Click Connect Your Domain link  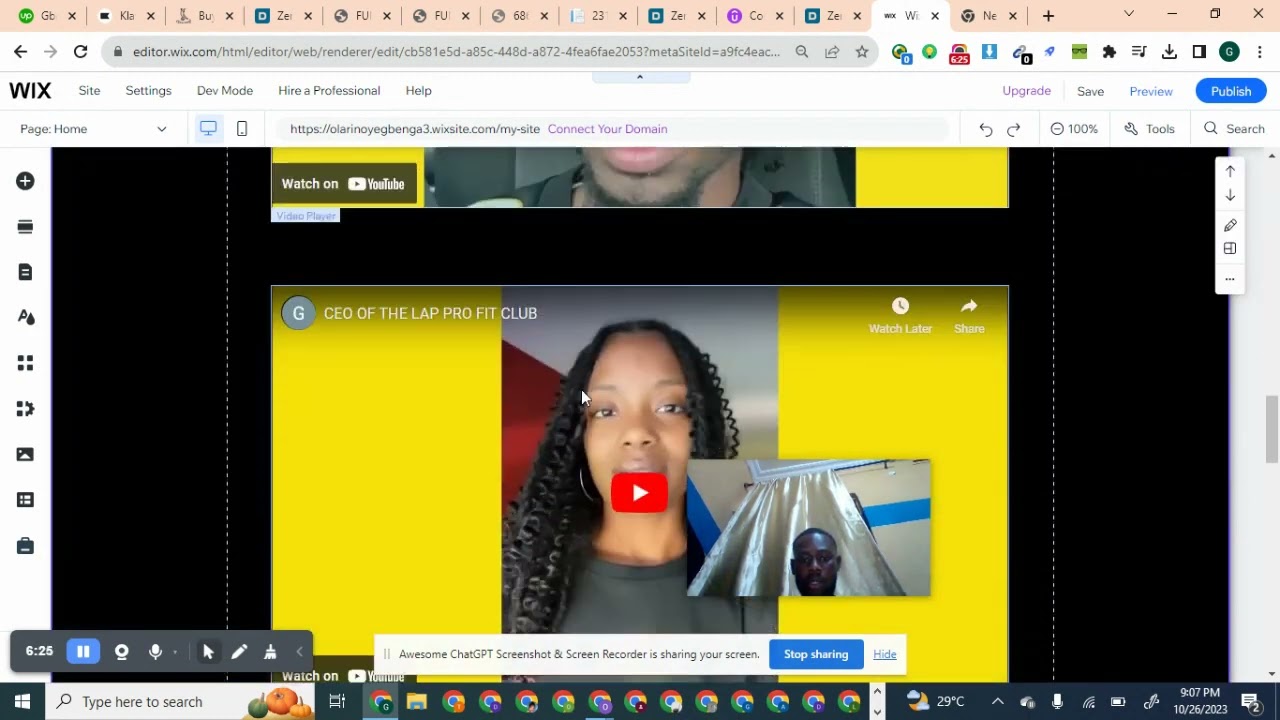pyautogui.click(x=607, y=129)
